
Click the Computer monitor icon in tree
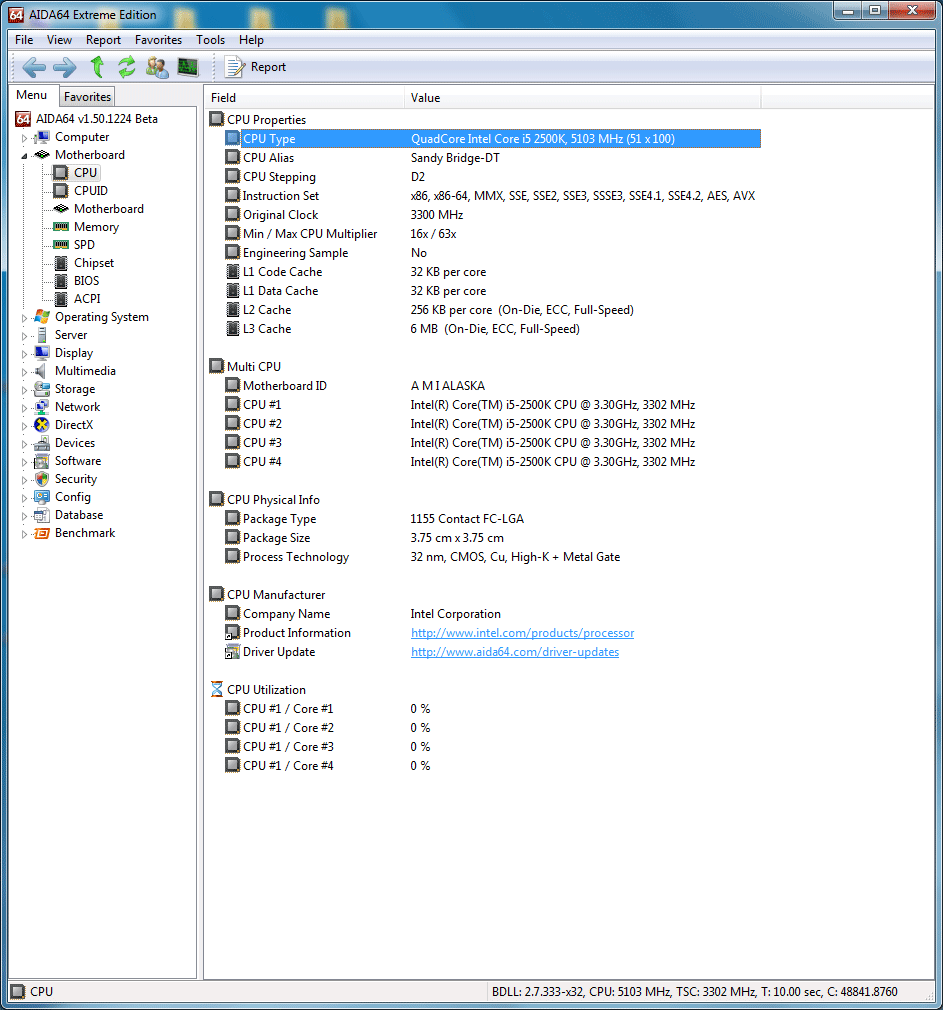coord(43,137)
